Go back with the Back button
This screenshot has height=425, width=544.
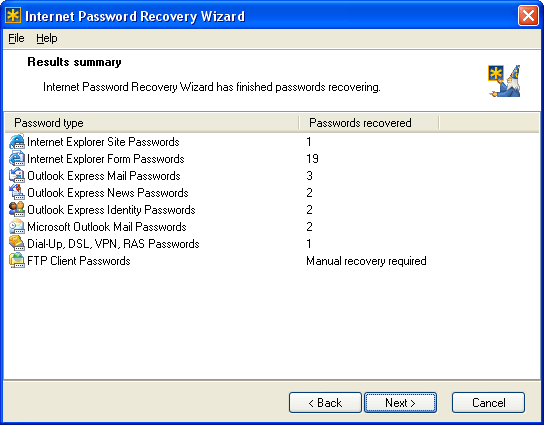pyautogui.click(x=325, y=403)
